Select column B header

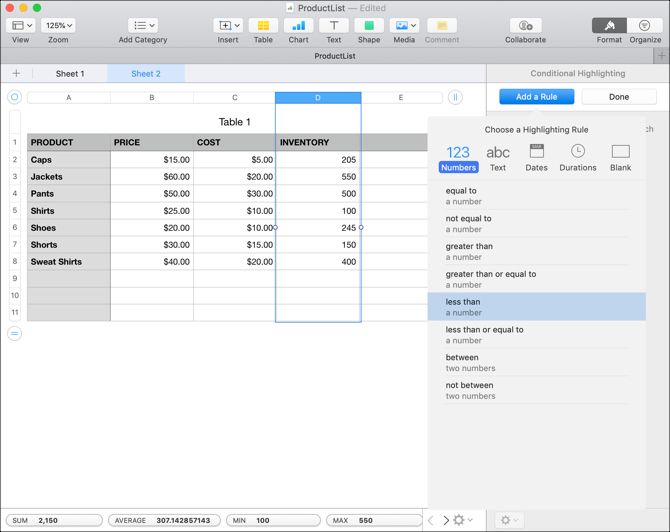[152, 97]
